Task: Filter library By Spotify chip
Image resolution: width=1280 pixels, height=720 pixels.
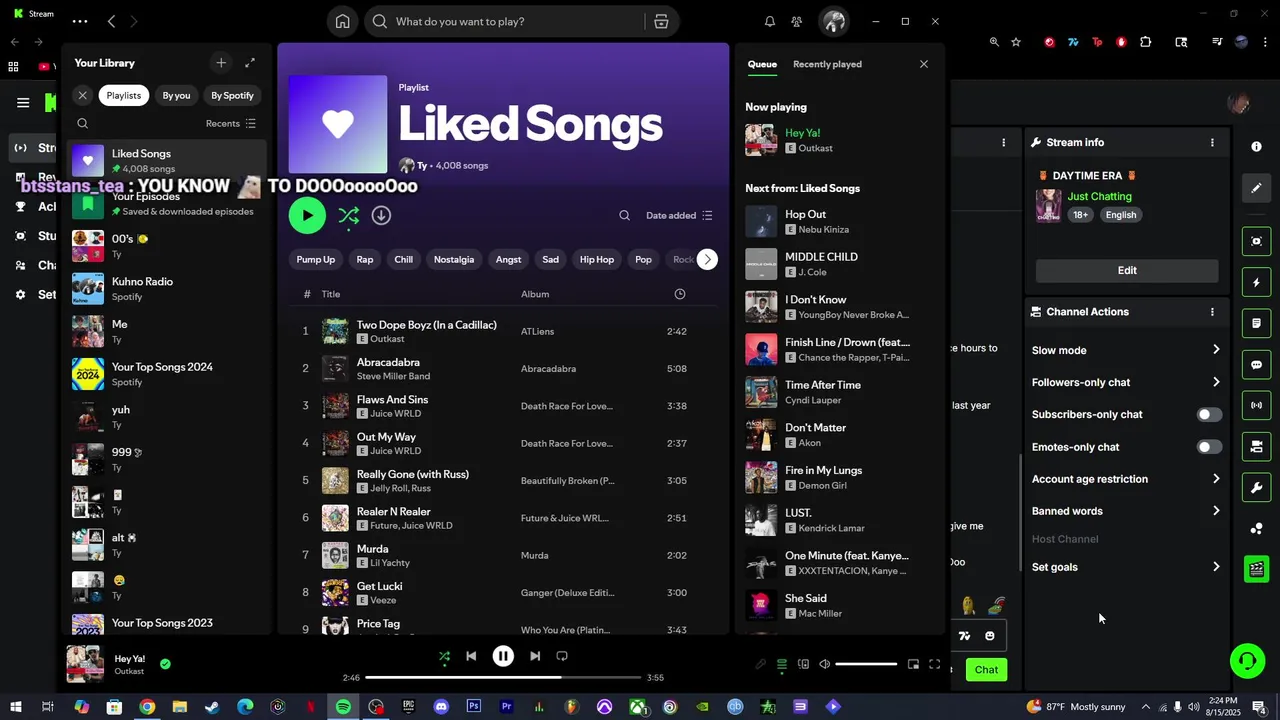Action: point(232,95)
